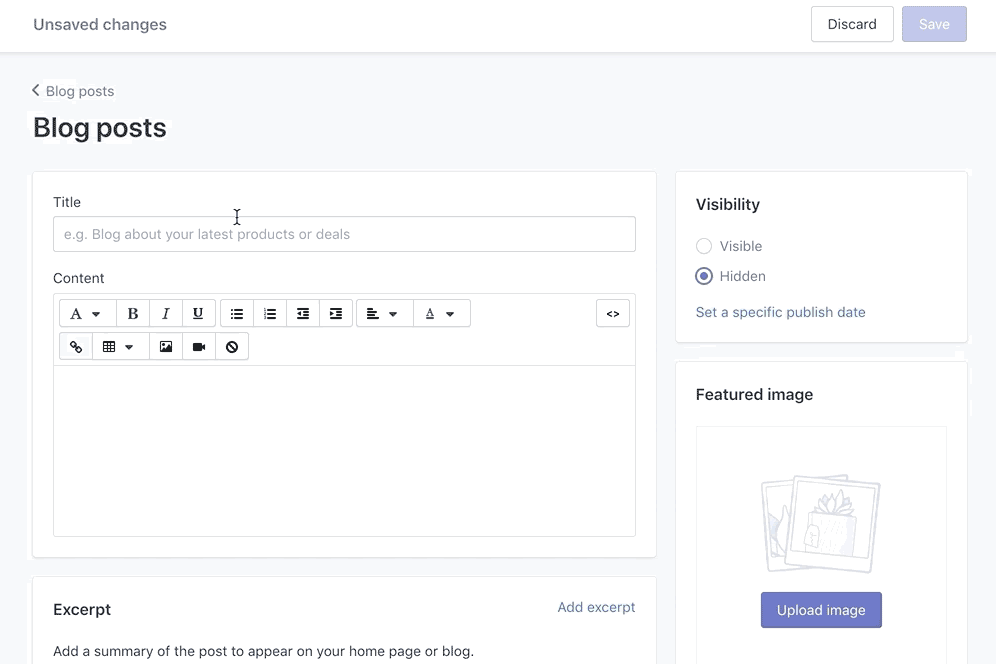The height and width of the screenshot is (664, 996).
Task: Toggle underline formatting in content editor
Action: (198, 313)
